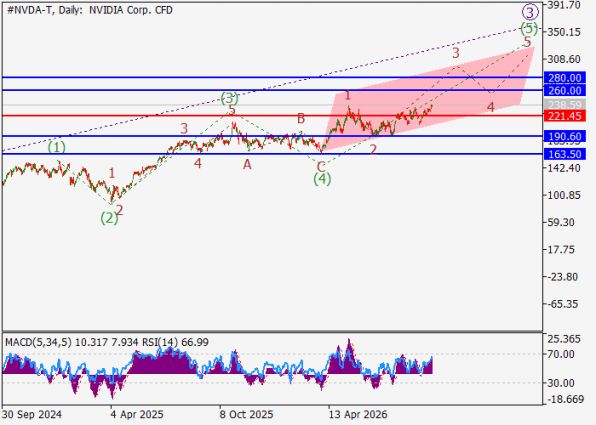
Task: Click the red 221.45 price level label
Action: 564,116
